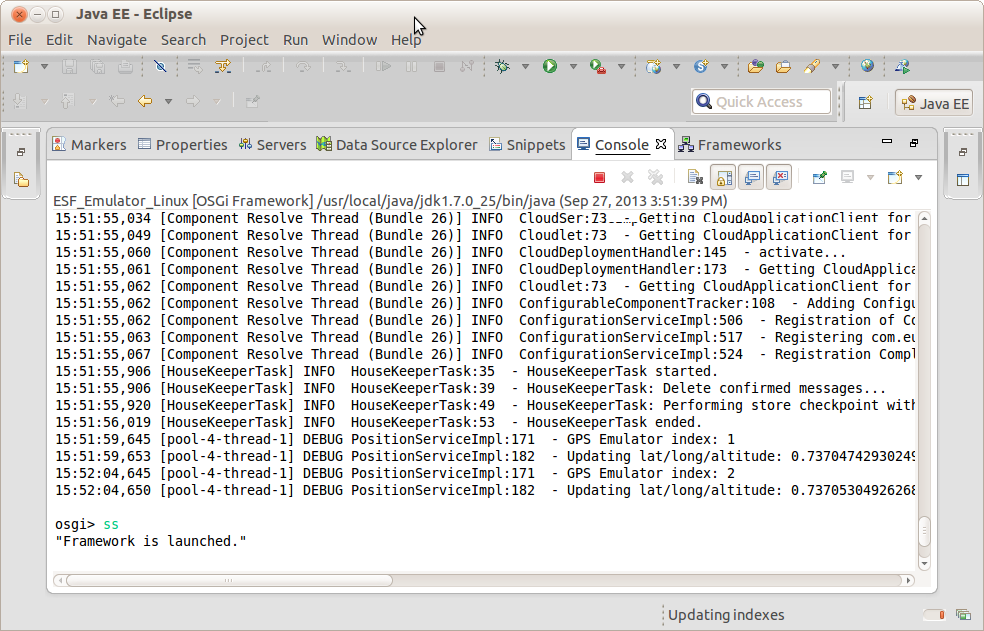The image size is (984, 631).
Task: Click the Open Type folder icon
Action: (x=756, y=67)
